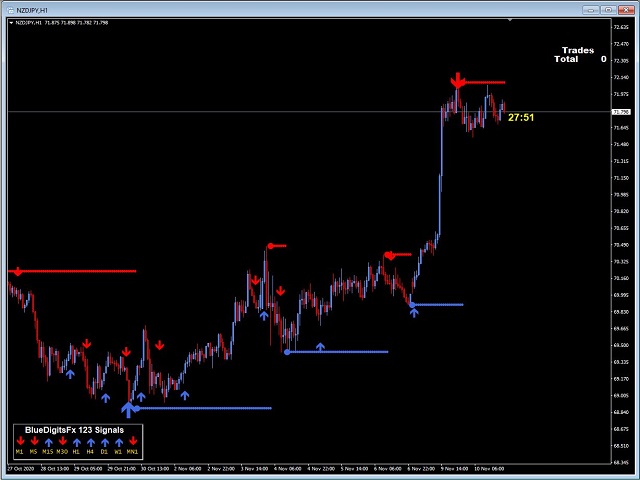
Task: Click the large blue buy arrow at chart bottom
Action: pyautogui.click(x=128, y=410)
